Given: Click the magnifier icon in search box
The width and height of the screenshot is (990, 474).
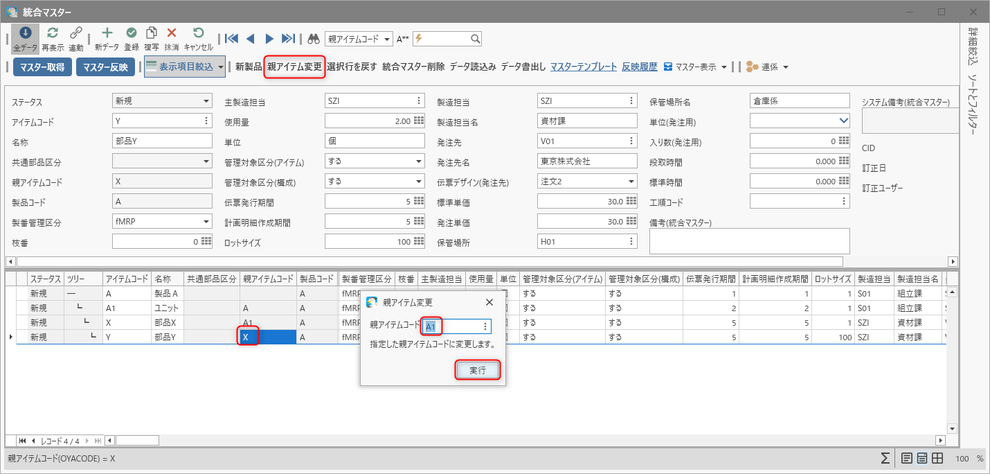Looking at the screenshot, I should pyautogui.click(x=476, y=39).
